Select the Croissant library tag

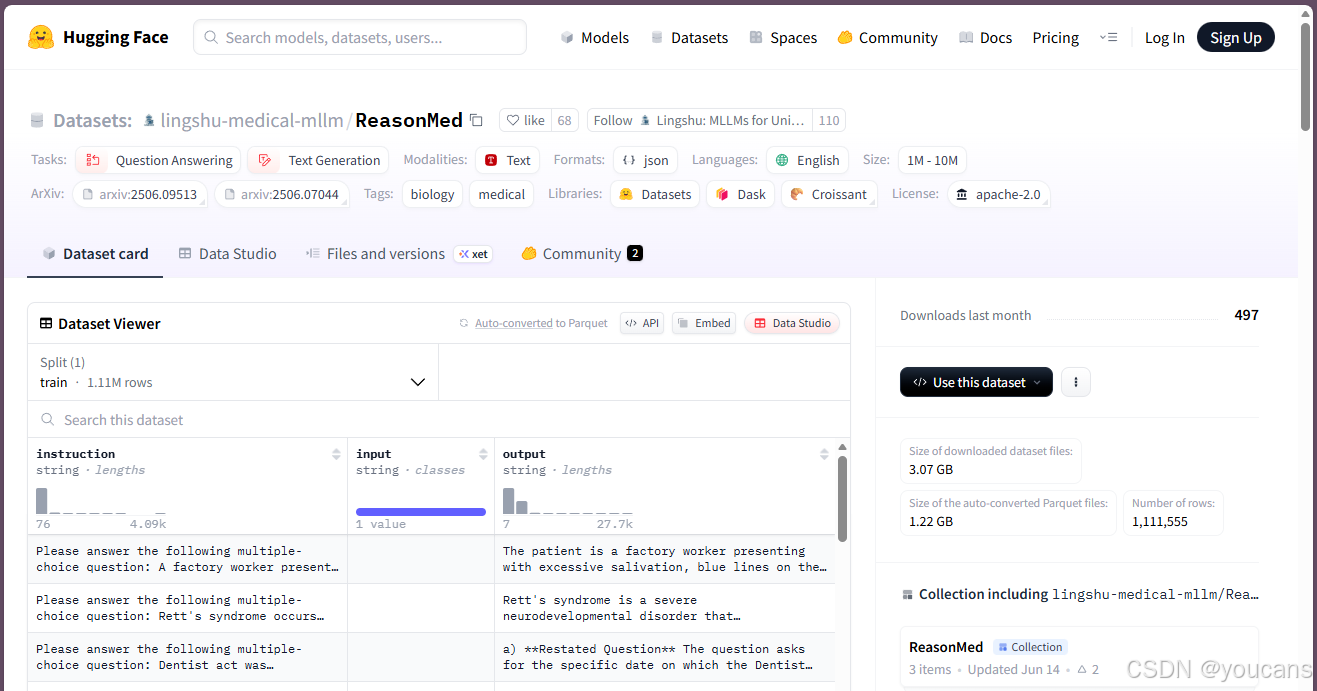(829, 194)
